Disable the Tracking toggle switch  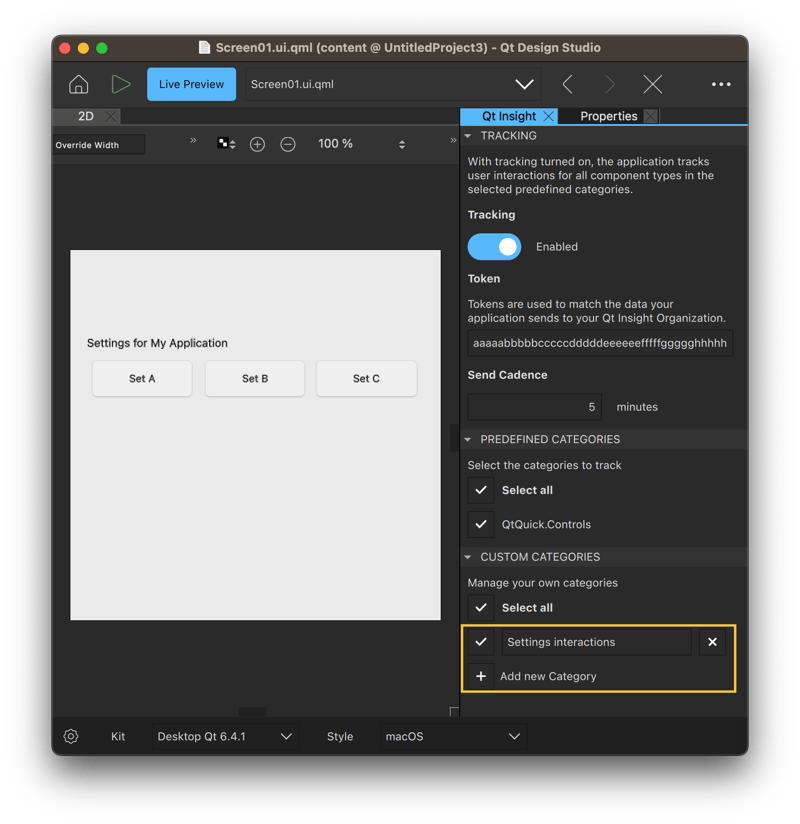click(x=495, y=246)
